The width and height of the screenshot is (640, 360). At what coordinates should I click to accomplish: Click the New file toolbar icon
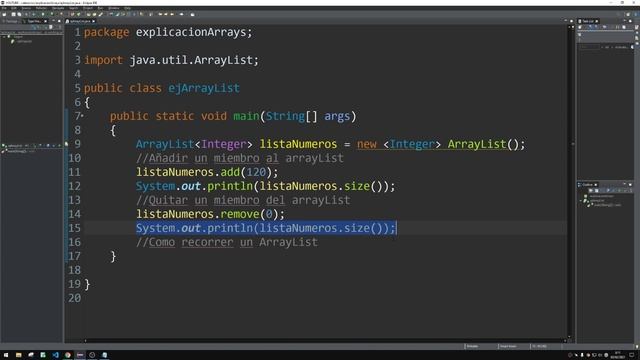coord(4,14)
